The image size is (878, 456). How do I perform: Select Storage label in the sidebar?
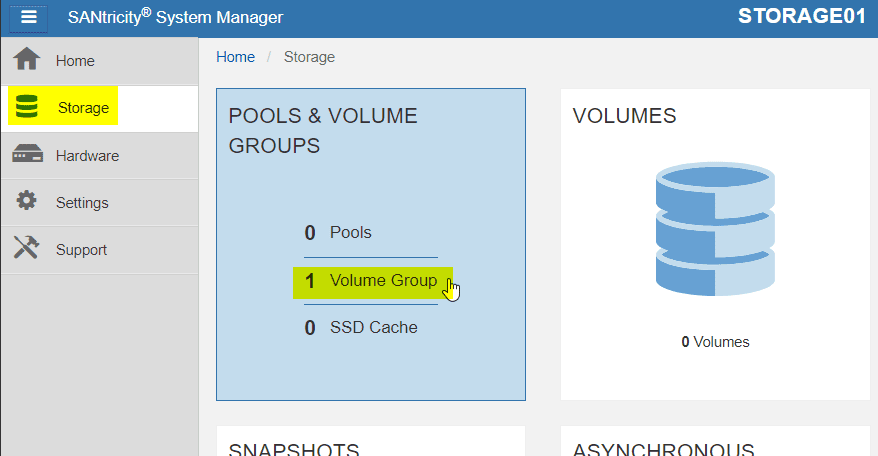[83, 108]
